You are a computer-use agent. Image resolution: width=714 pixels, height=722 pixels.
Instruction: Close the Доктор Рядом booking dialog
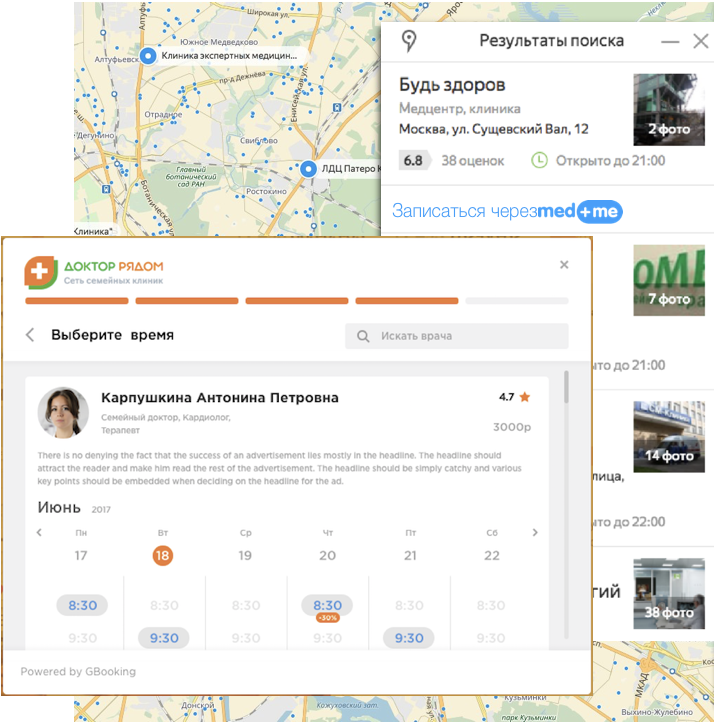564,265
